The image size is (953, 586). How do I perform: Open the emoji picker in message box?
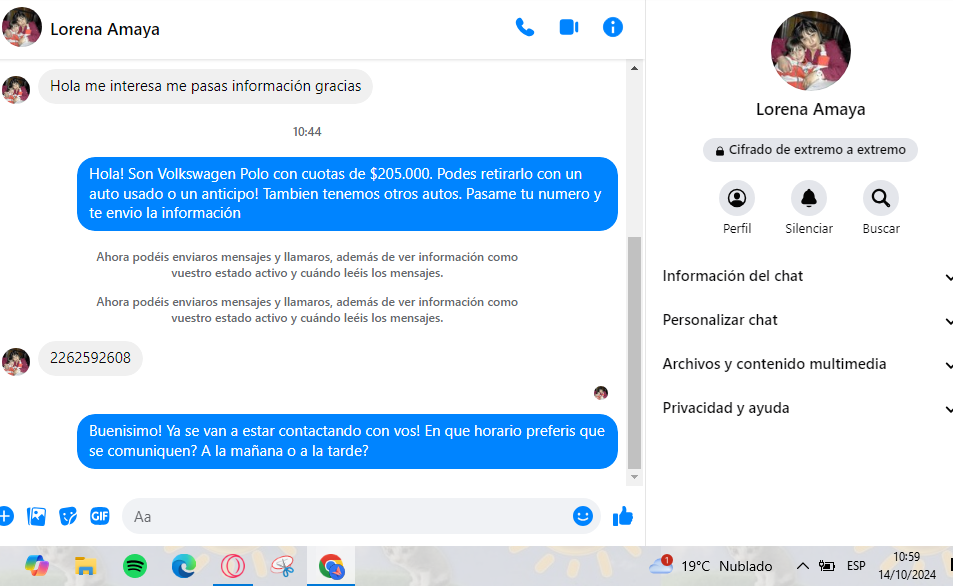pyautogui.click(x=583, y=516)
